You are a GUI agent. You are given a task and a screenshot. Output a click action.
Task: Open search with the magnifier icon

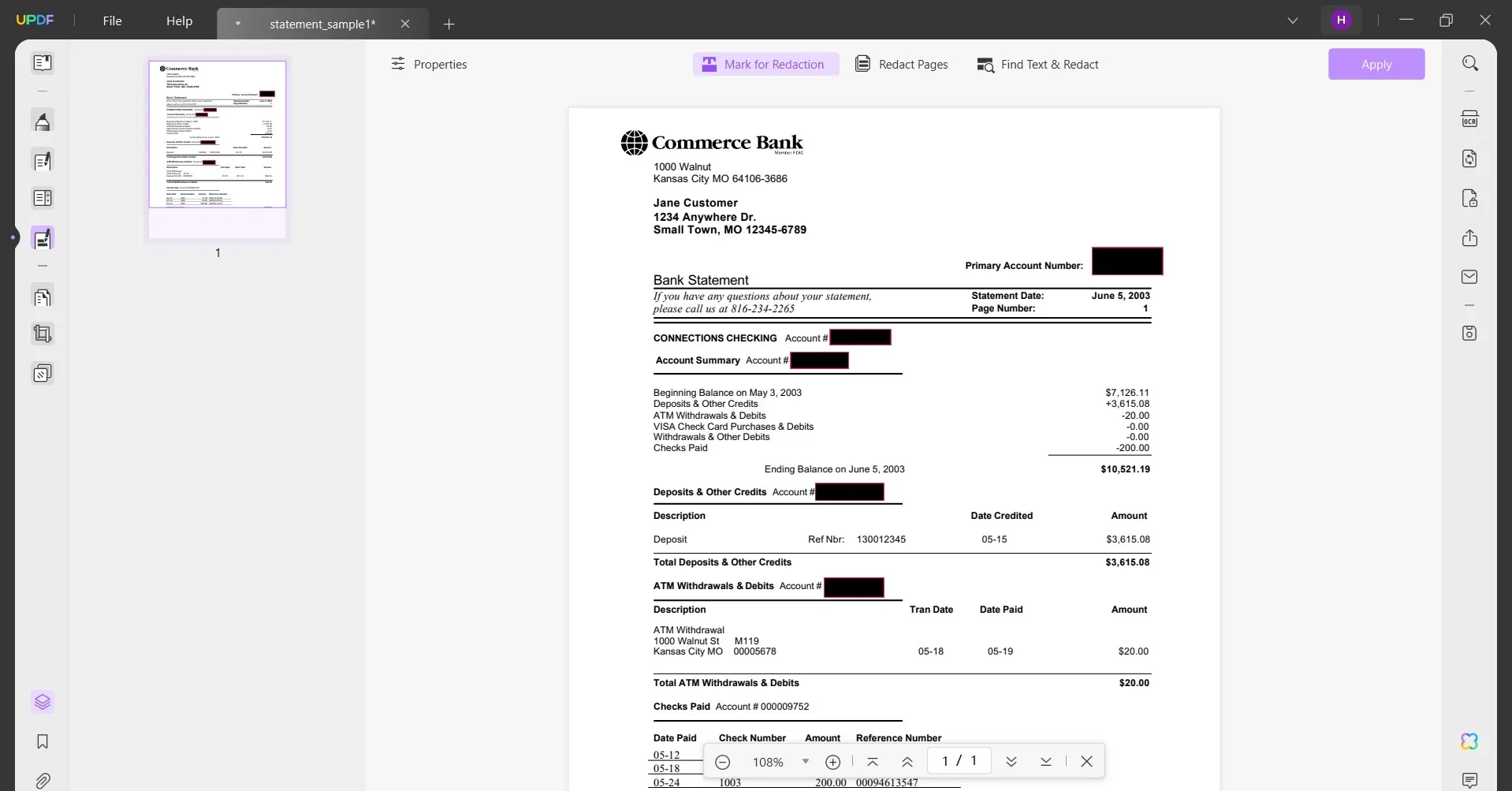[x=1469, y=63]
